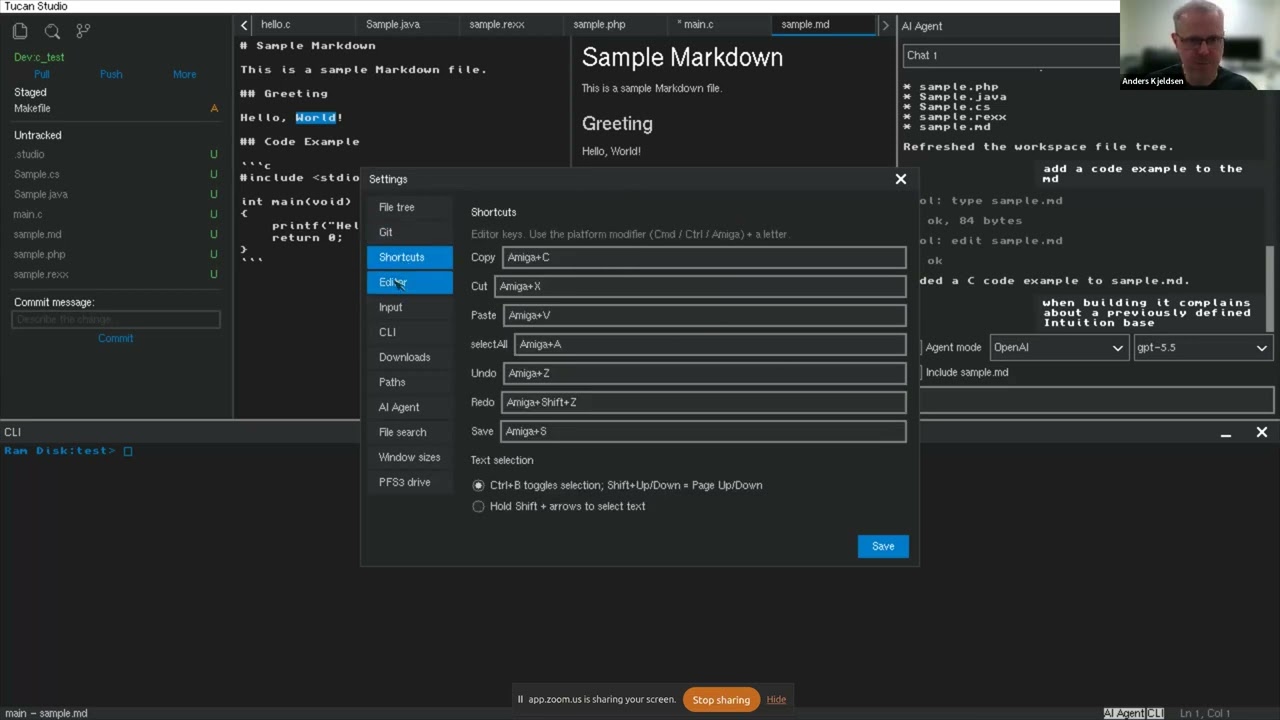Hide the Zoom sharing banner
The height and width of the screenshot is (720, 1280).
pos(776,700)
